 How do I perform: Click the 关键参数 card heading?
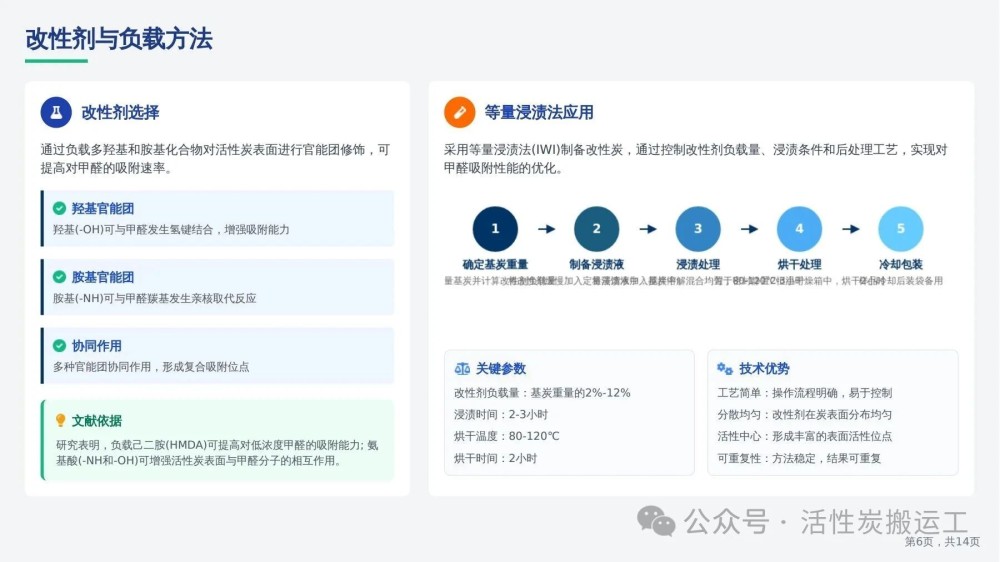pyautogui.click(x=500, y=368)
